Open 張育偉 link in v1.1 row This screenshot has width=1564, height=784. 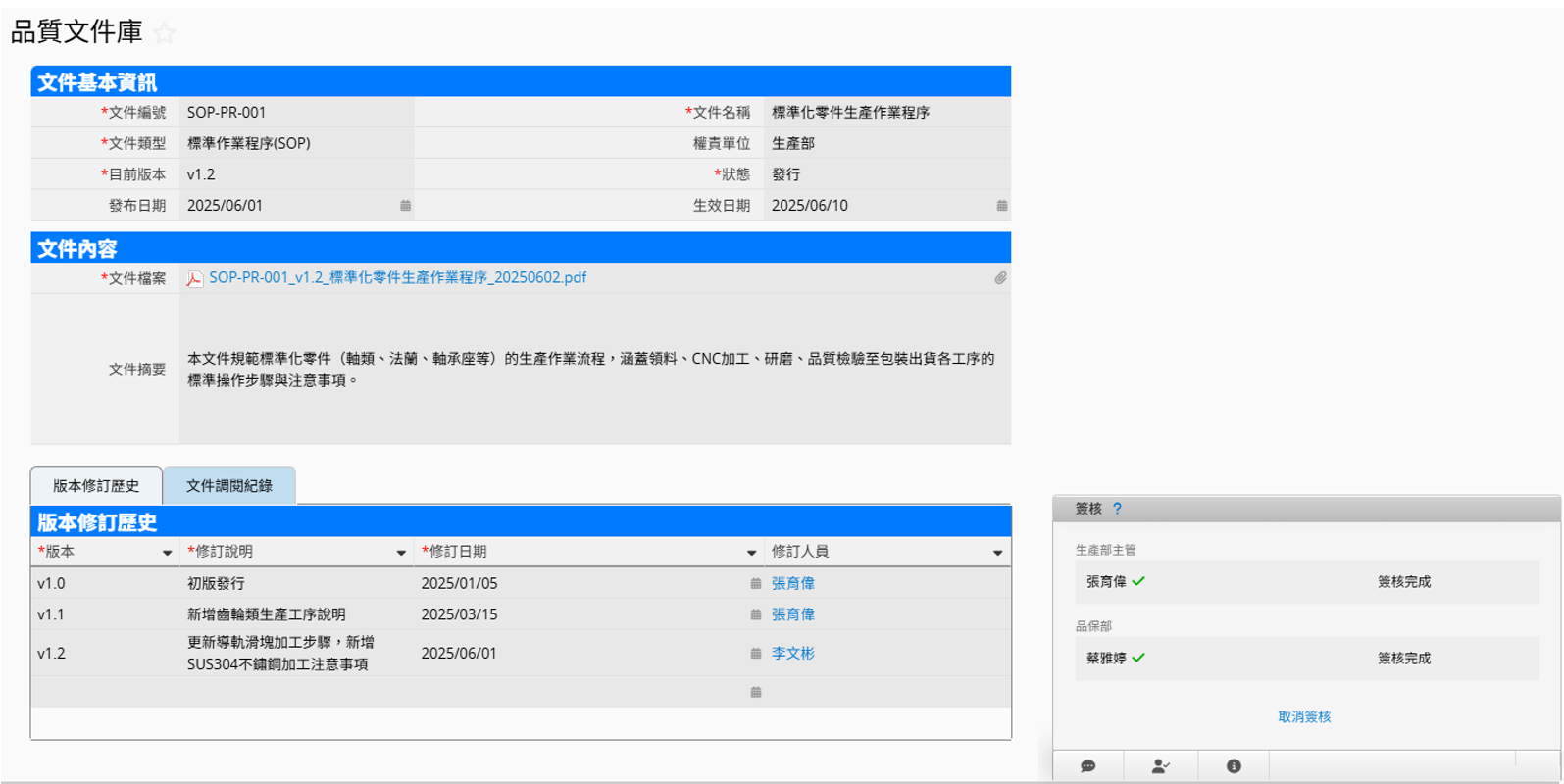(792, 614)
